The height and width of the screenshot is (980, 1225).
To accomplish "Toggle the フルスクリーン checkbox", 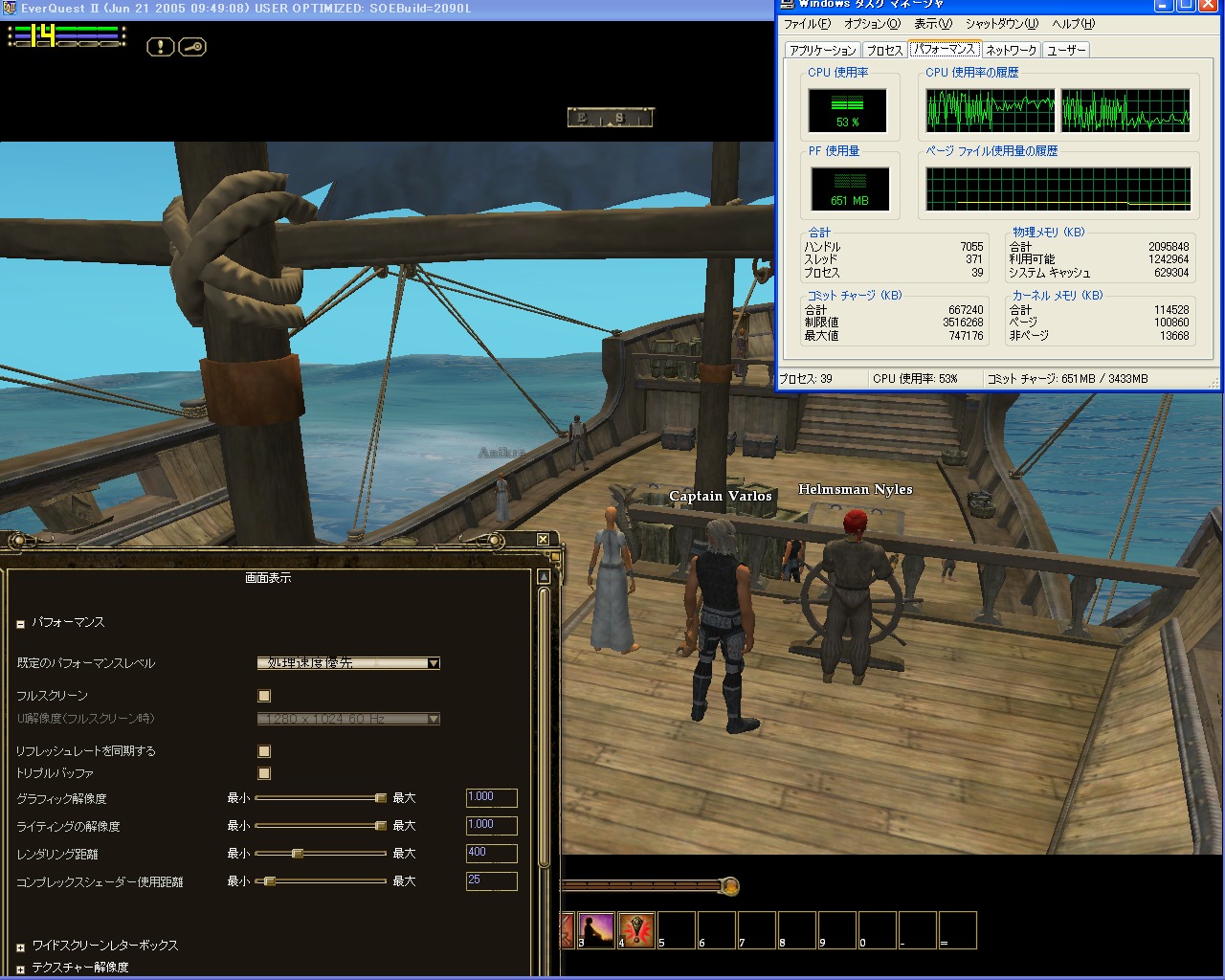I will [264, 696].
